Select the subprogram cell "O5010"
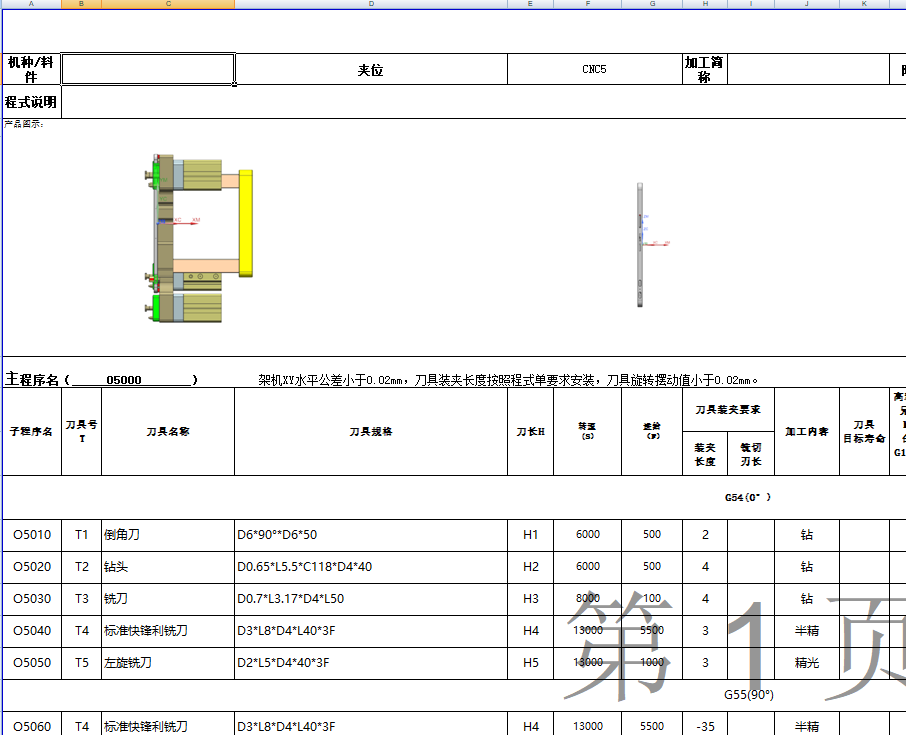The image size is (906, 735). (32, 535)
